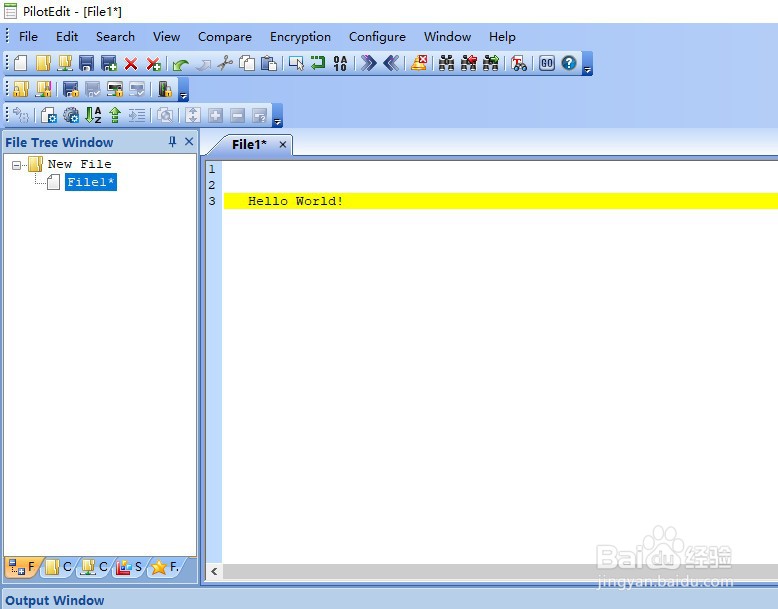The height and width of the screenshot is (609, 778).
Task: Click the Find Next binoculars green arrow
Action: tap(491, 63)
